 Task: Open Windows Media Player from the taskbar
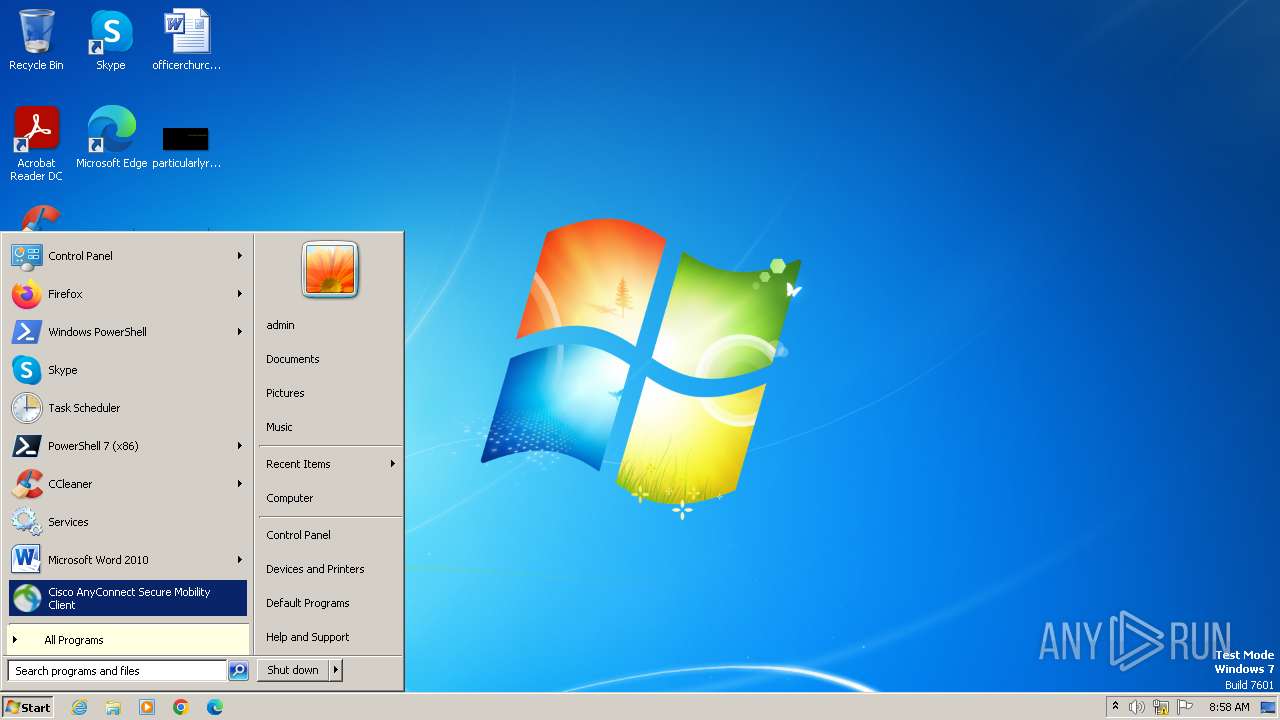147,707
